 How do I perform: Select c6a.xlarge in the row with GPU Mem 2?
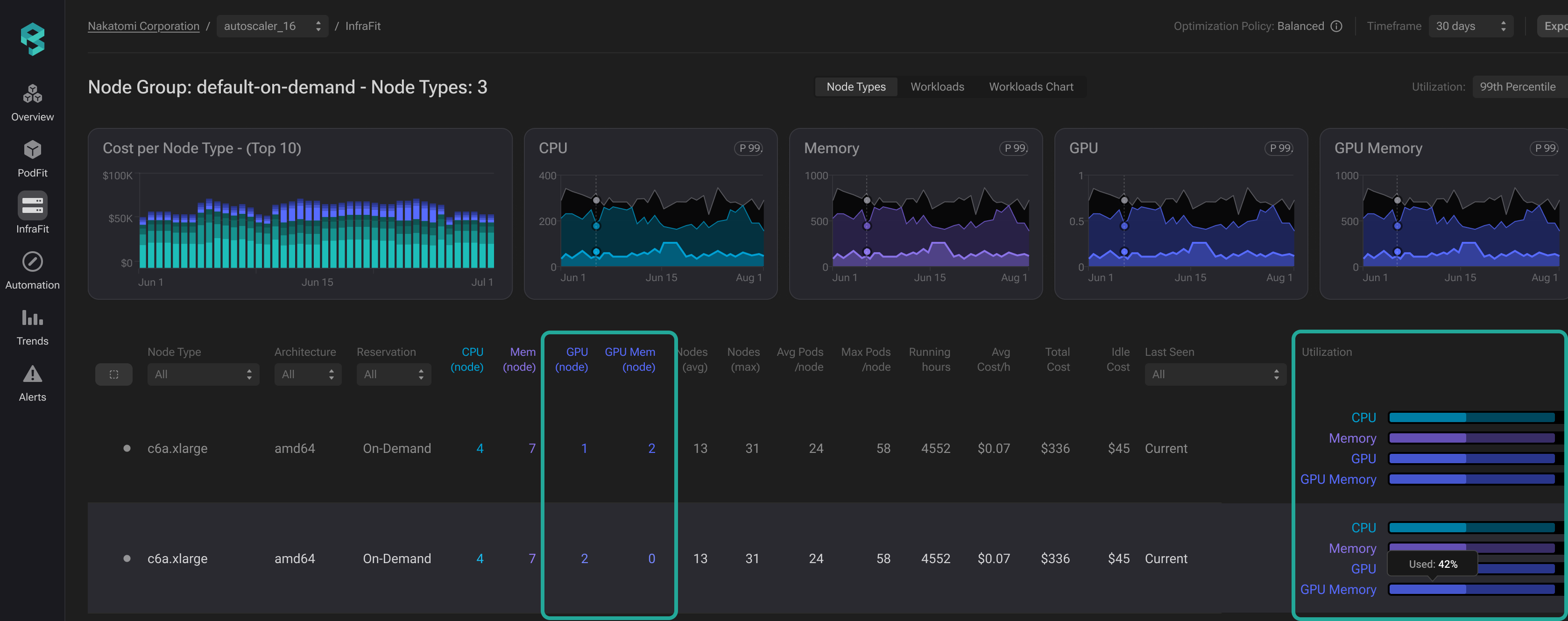pos(177,449)
